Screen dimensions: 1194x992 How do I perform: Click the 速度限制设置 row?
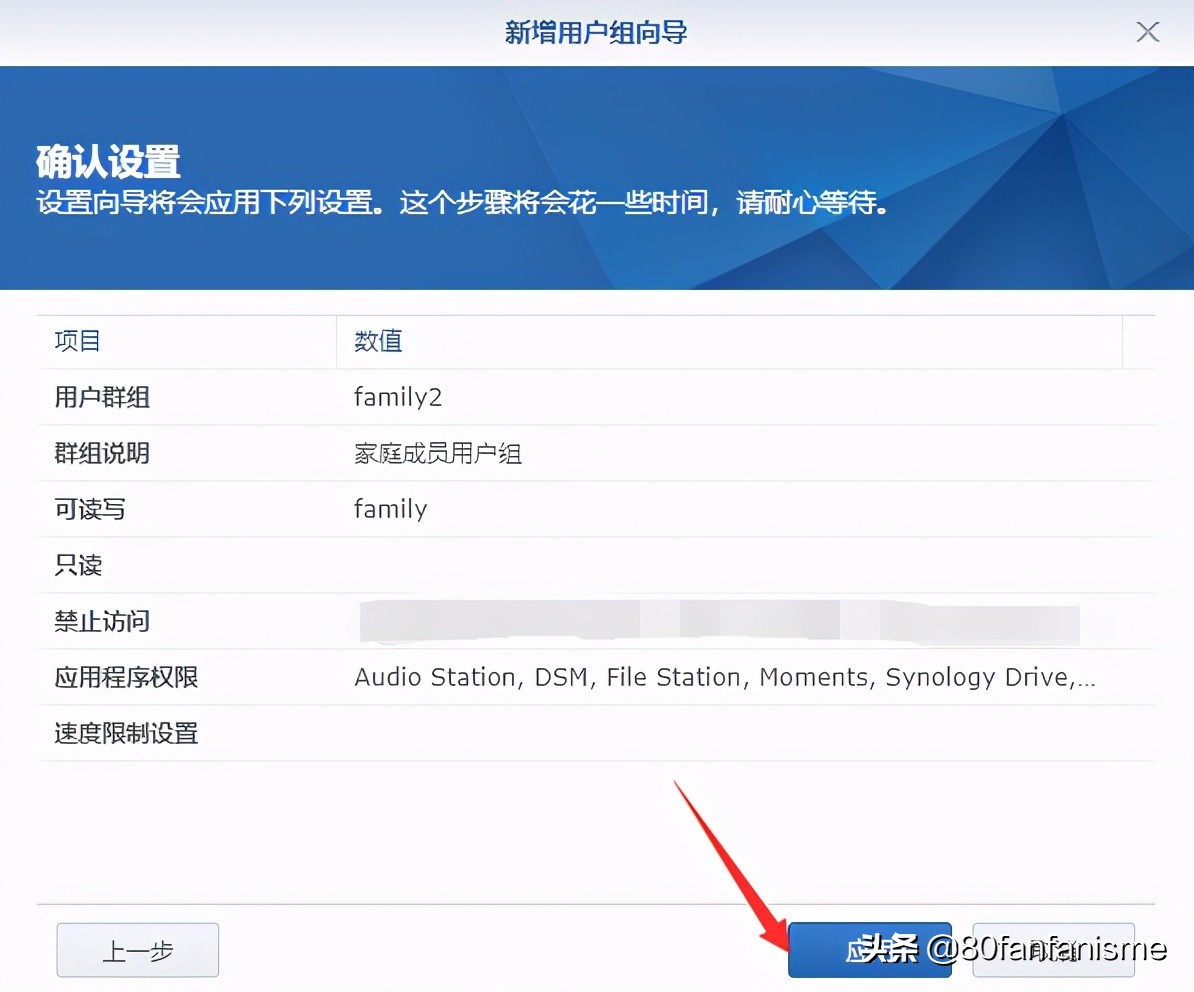(125, 733)
